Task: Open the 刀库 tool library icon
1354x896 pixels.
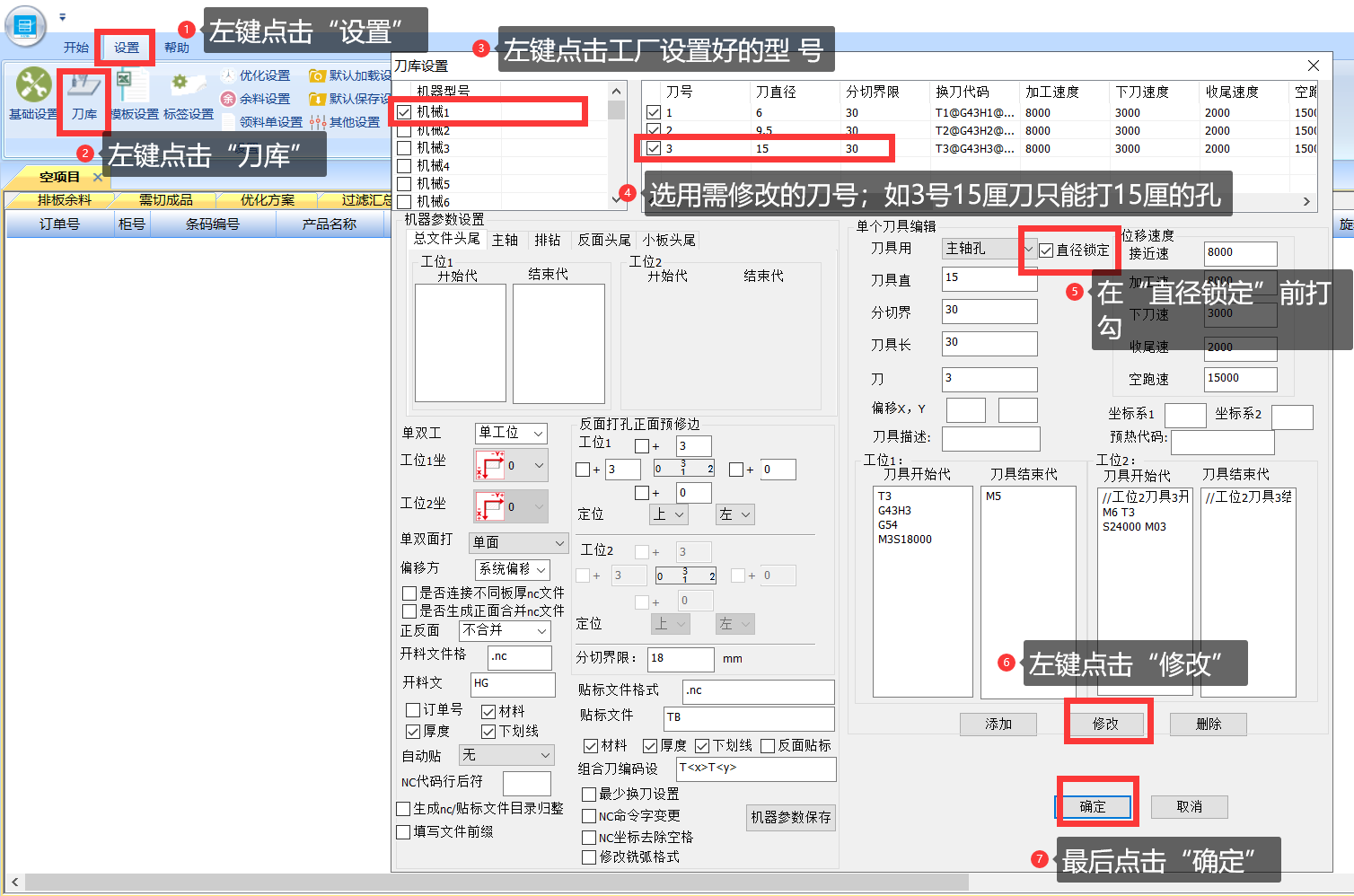Action: [x=85, y=86]
